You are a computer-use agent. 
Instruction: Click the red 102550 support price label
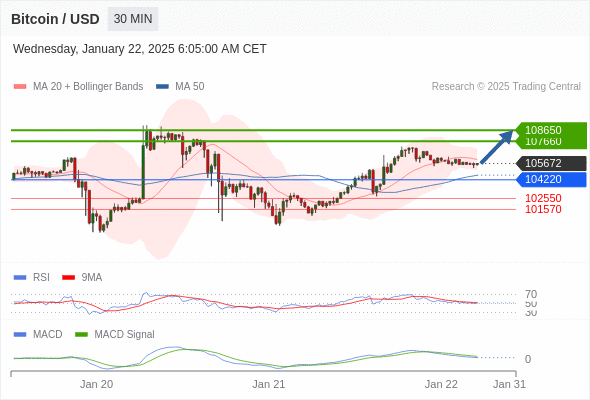click(x=543, y=198)
